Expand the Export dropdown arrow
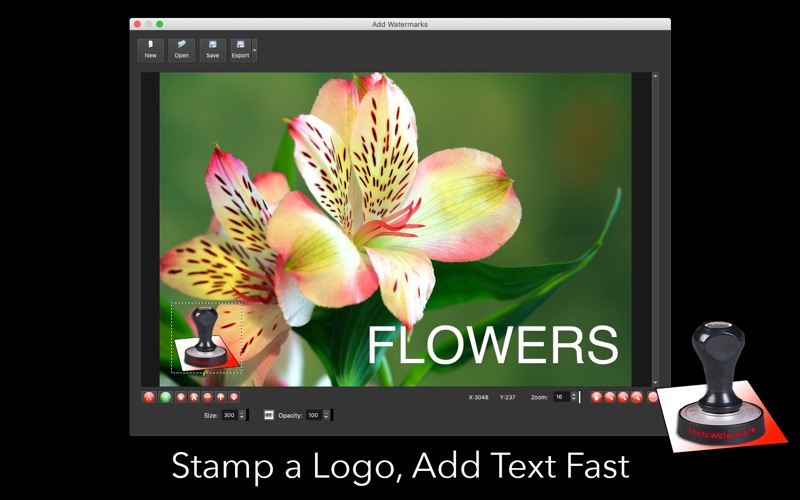The image size is (800, 500). click(x=255, y=50)
